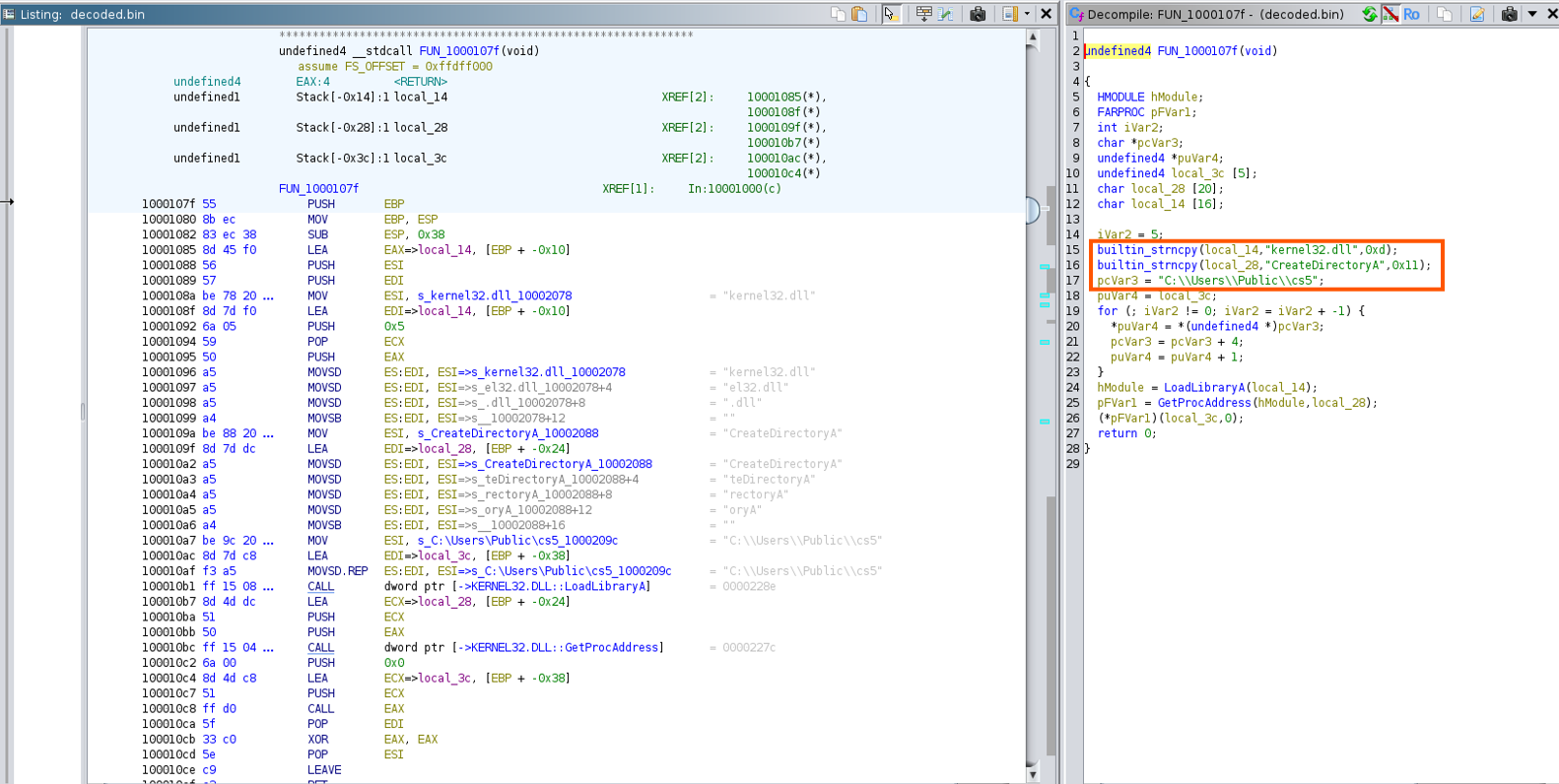The image size is (1559, 784).
Task: Click the Paste icon in Listing toolbar
Action: pos(859,14)
